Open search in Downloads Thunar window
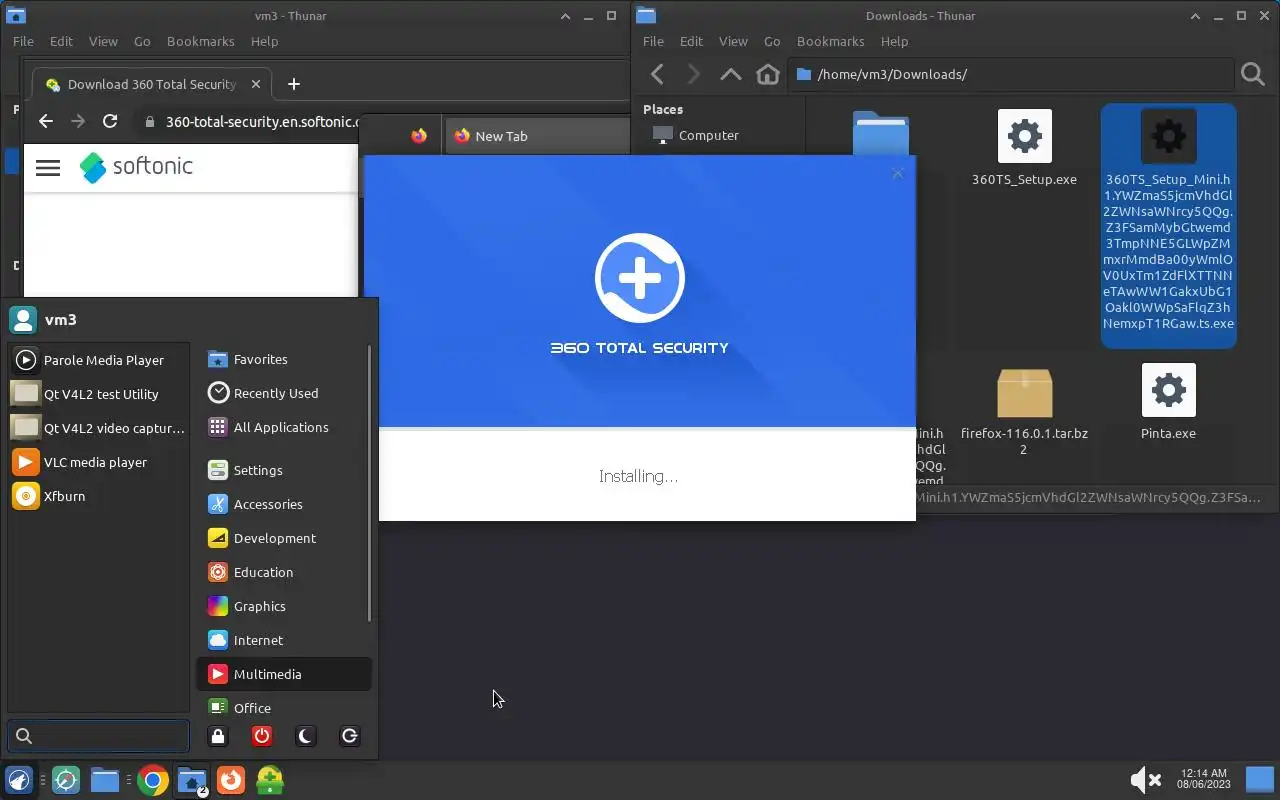The height and width of the screenshot is (800, 1280). coord(1253,74)
